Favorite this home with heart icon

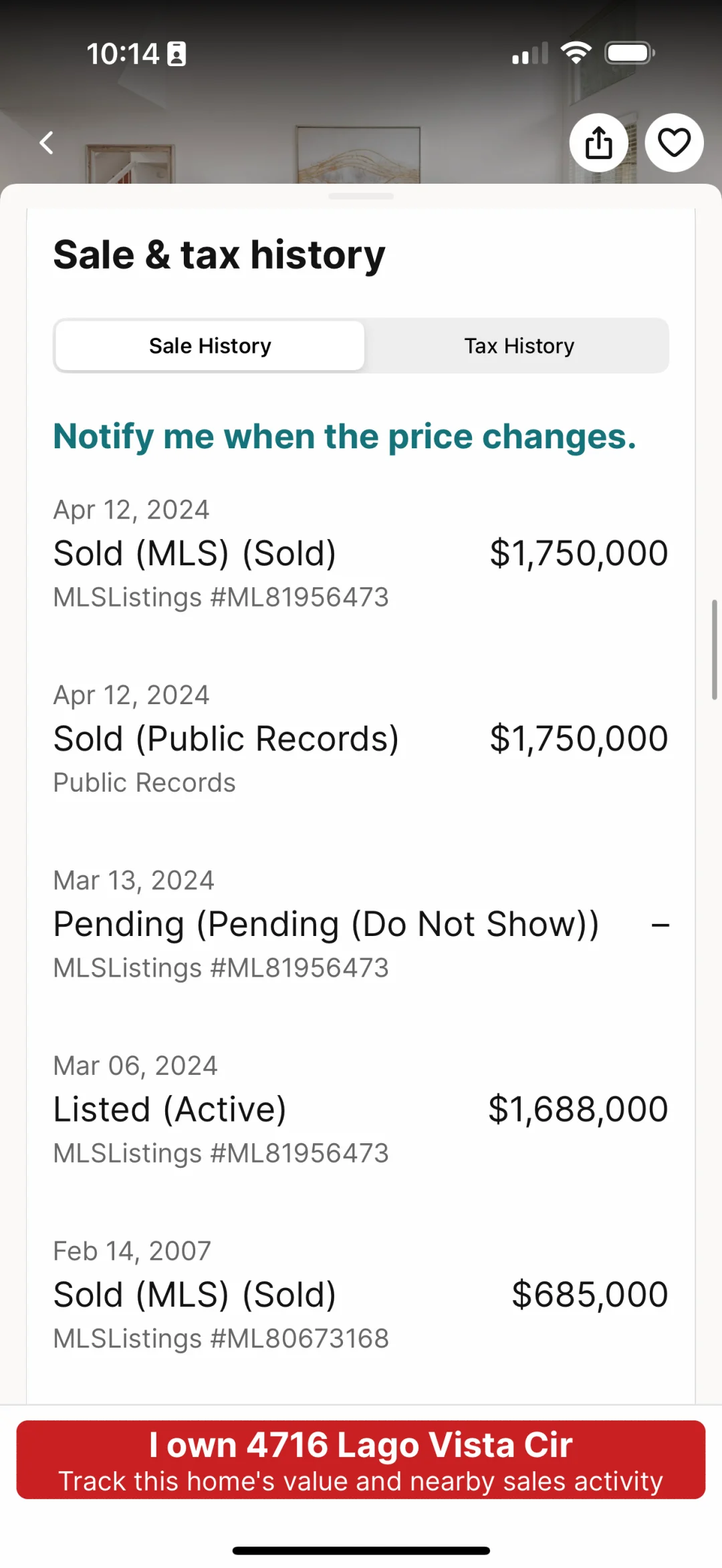point(674,142)
